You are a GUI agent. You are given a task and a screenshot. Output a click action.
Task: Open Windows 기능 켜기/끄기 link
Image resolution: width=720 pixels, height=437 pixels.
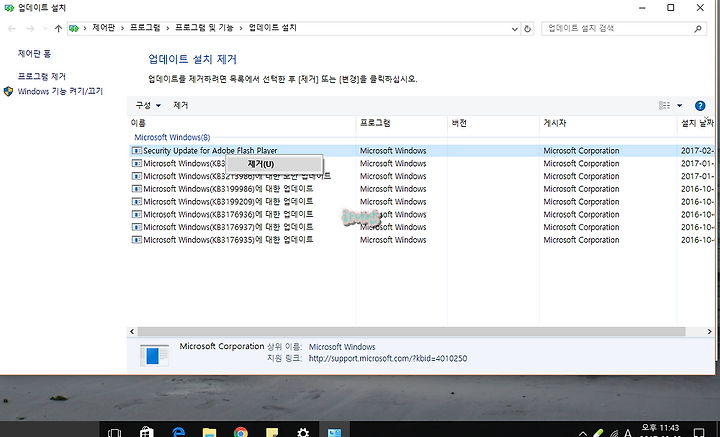(x=60, y=91)
